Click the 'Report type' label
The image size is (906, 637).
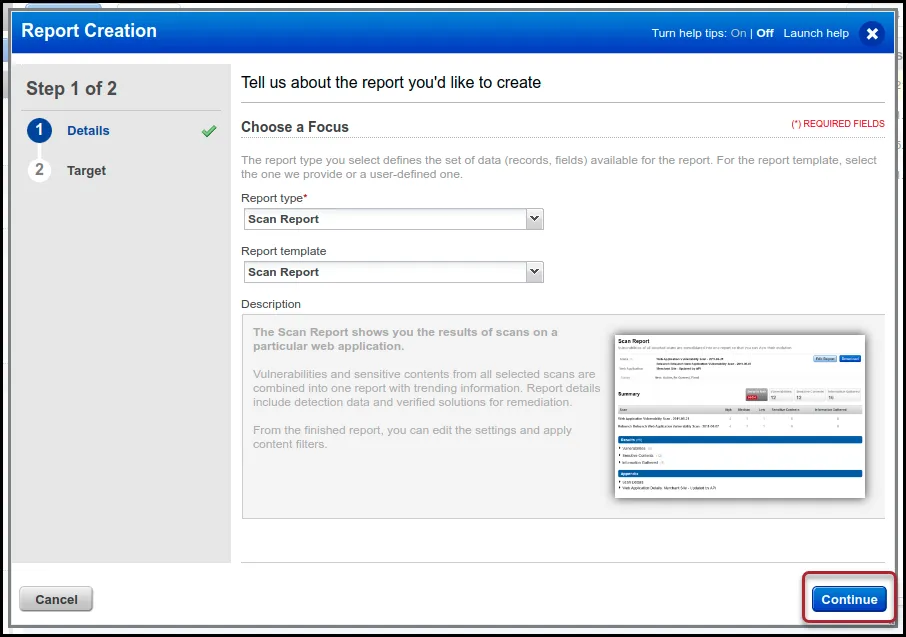tap(274, 198)
